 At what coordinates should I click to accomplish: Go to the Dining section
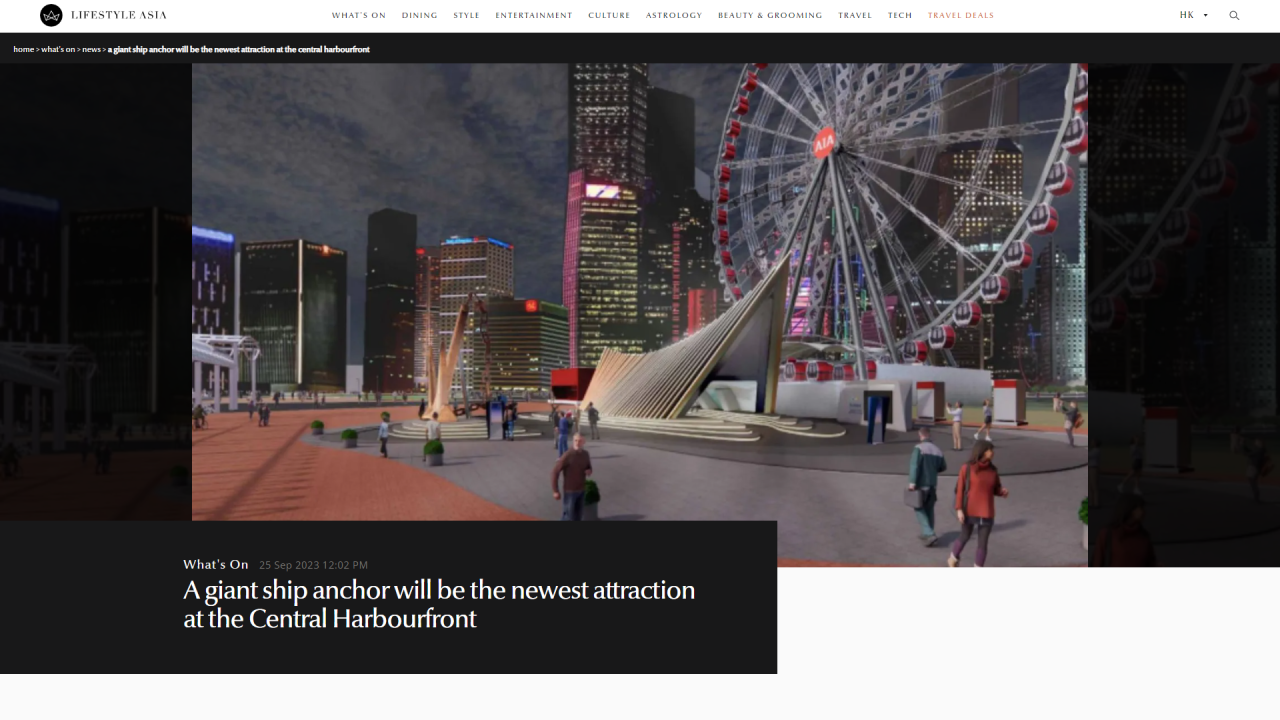pos(419,16)
